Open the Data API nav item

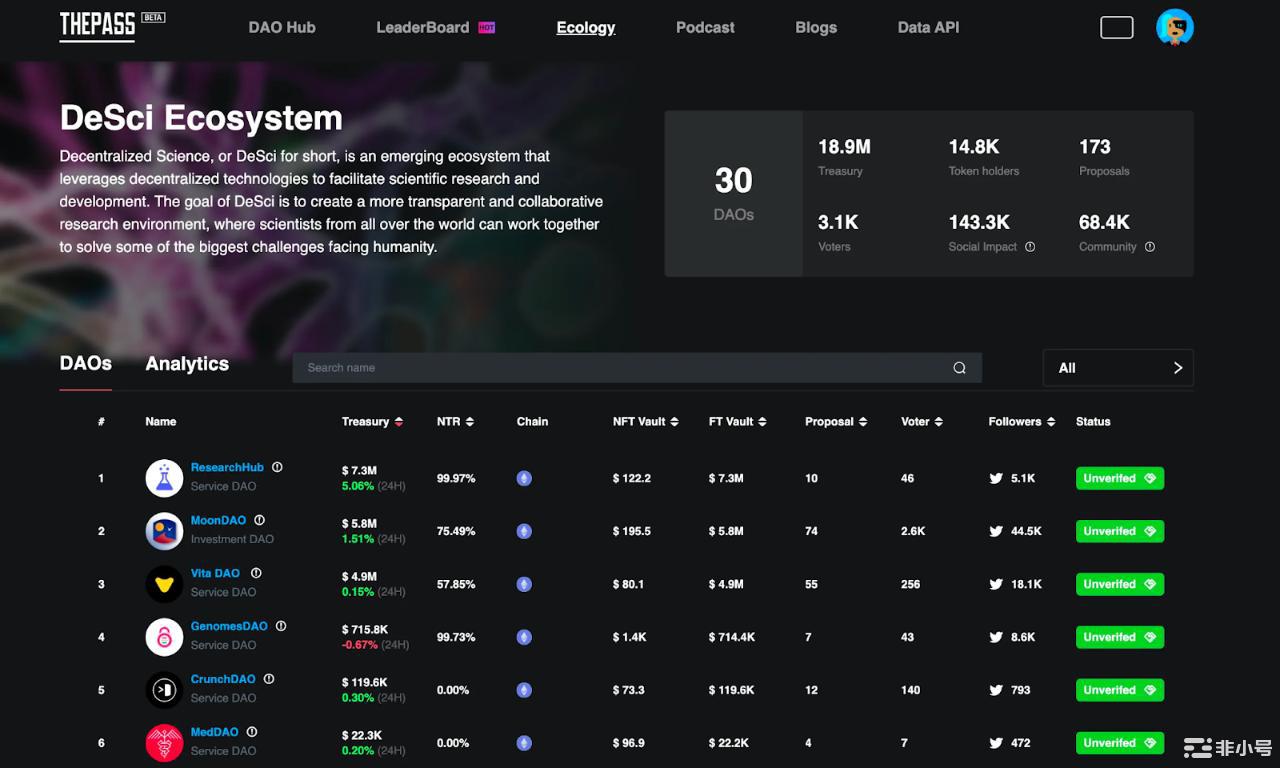[x=928, y=27]
